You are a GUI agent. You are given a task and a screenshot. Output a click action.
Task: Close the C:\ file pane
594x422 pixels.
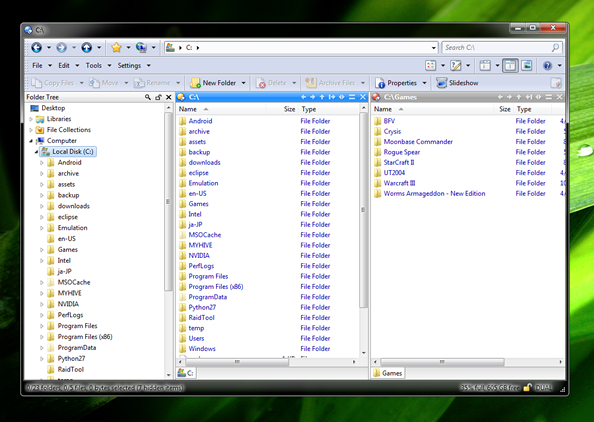tap(363, 97)
